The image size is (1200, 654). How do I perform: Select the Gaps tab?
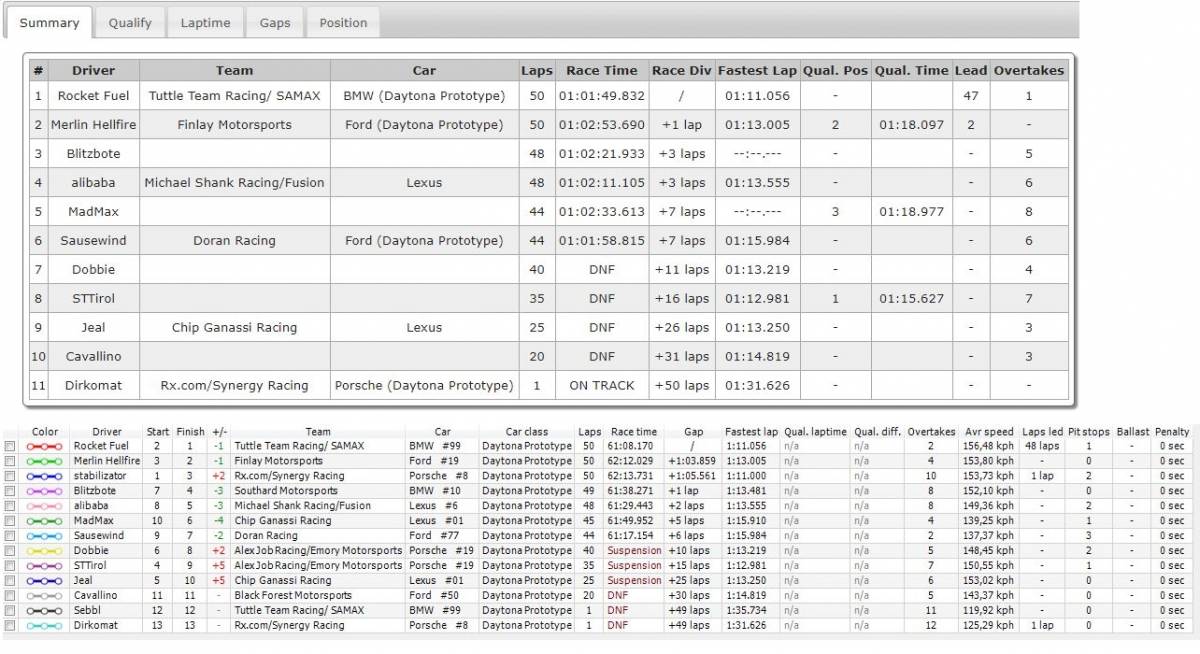[275, 22]
